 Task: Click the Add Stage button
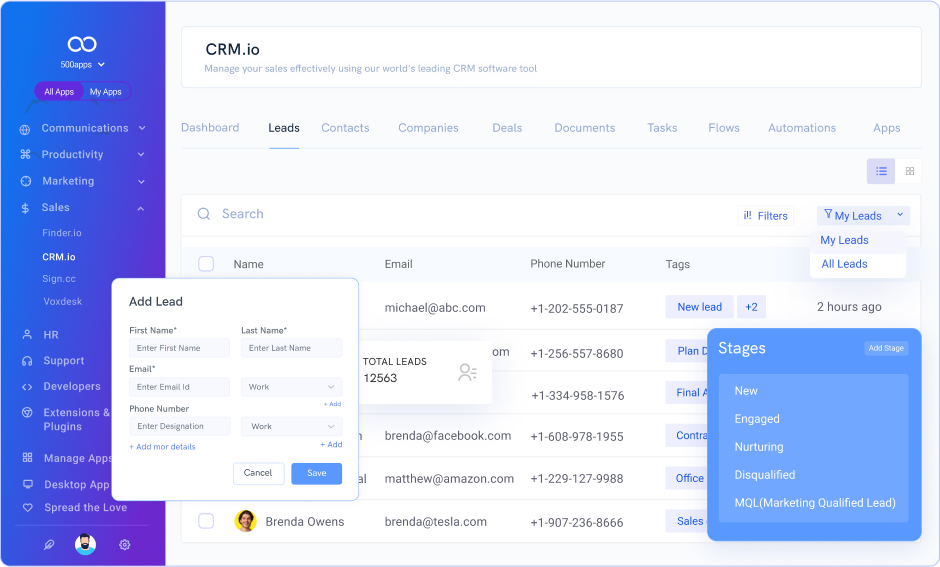[x=886, y=348]
